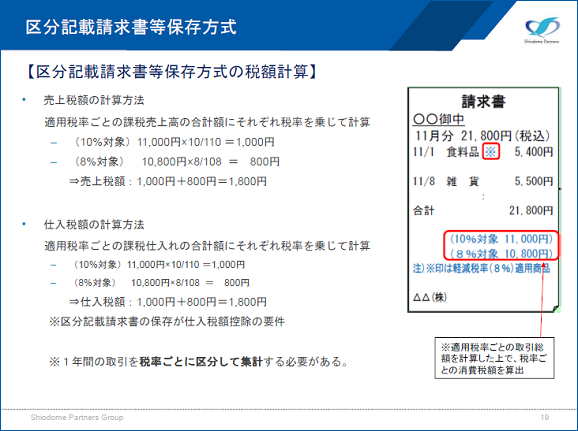Click the Shiodome Partners logo
This screenshot has width=578, height=431.
pos(542,31)
